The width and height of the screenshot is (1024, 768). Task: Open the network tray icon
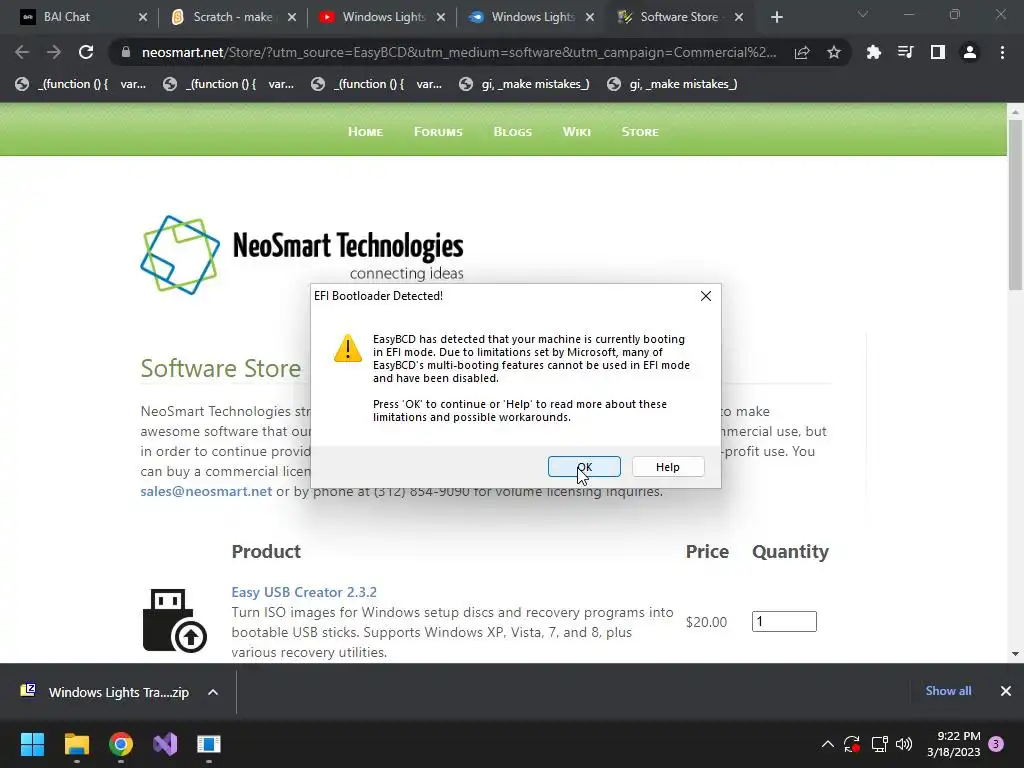[879, 744]
